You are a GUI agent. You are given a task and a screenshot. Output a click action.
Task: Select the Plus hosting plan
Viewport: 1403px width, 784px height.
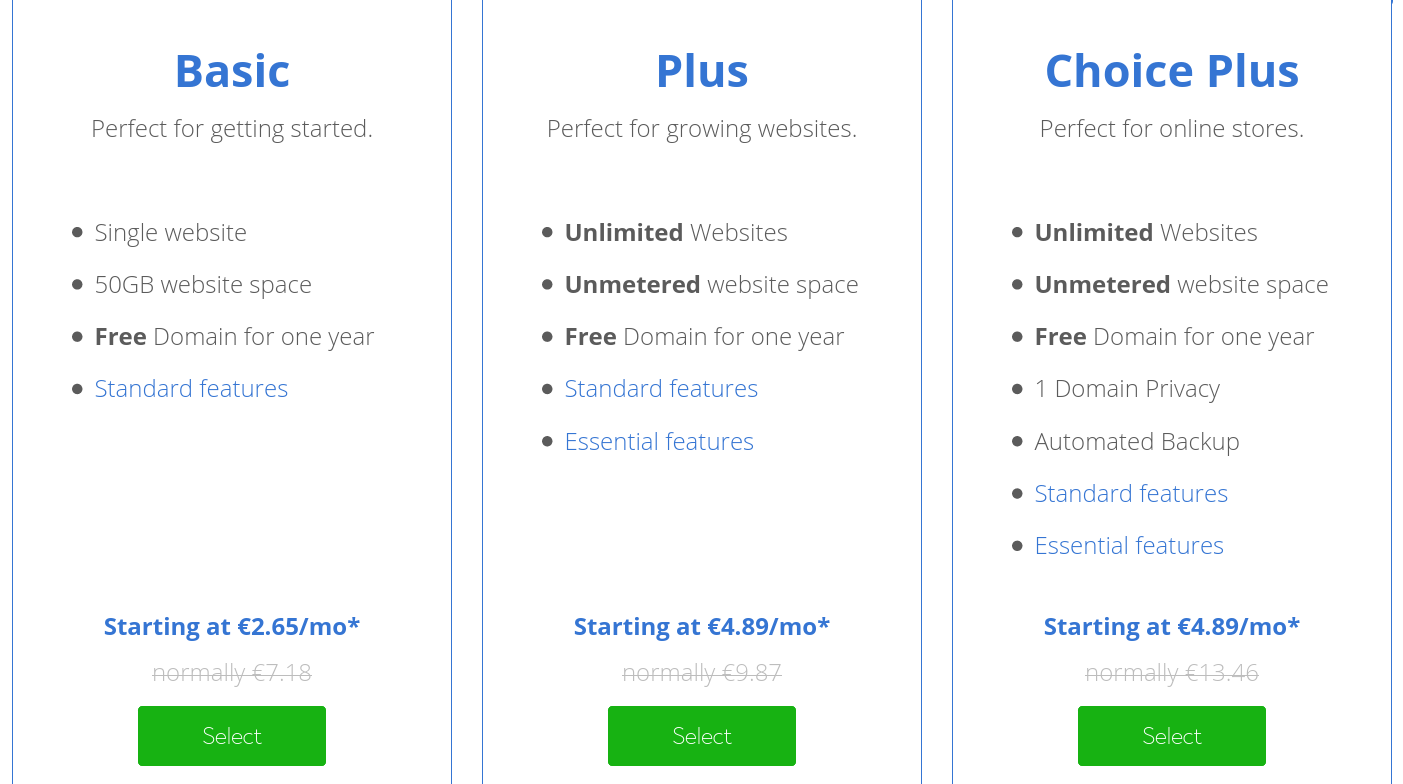click(702, 736)
